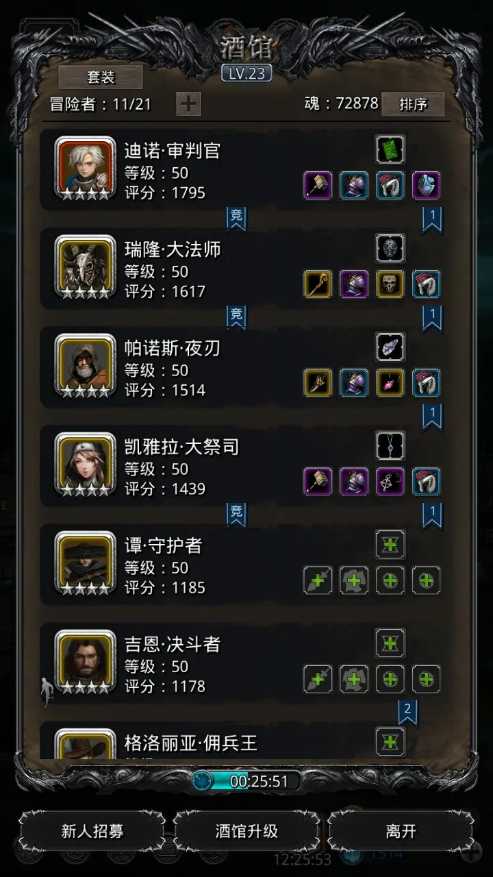
Task: Tap the skull mask slot of 瑞隆·大法师
Action: pos(390,248)
